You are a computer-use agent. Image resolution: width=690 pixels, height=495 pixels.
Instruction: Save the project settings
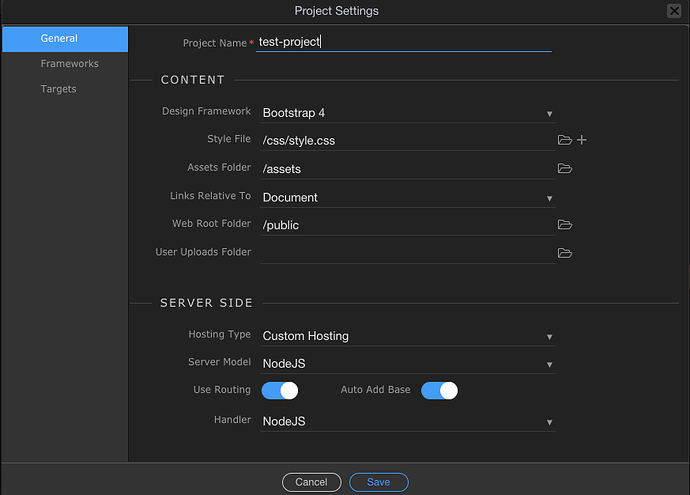pyautogui.click(x=378, y=482)
